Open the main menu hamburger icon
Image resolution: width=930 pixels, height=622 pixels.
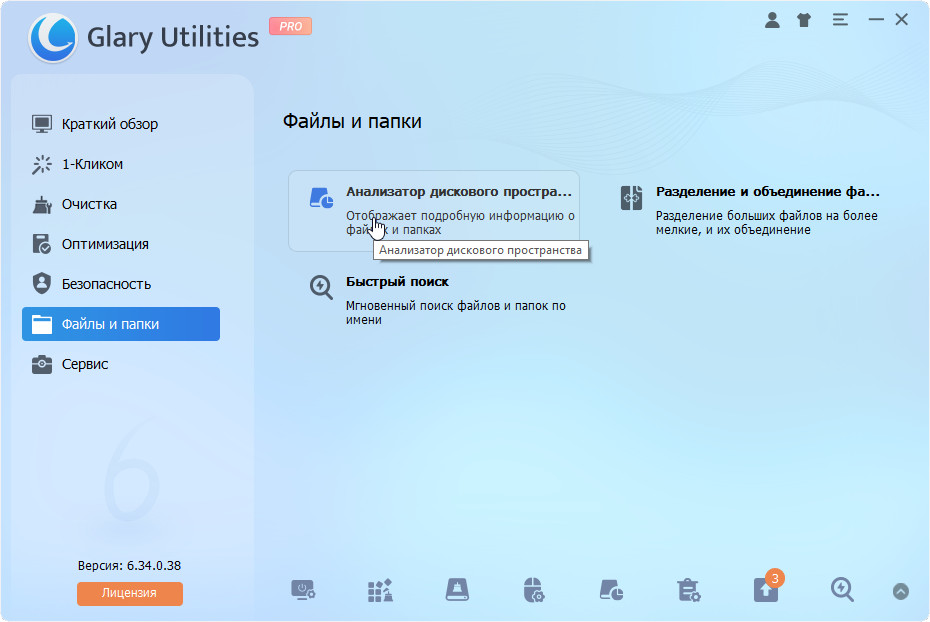(840, 19)
